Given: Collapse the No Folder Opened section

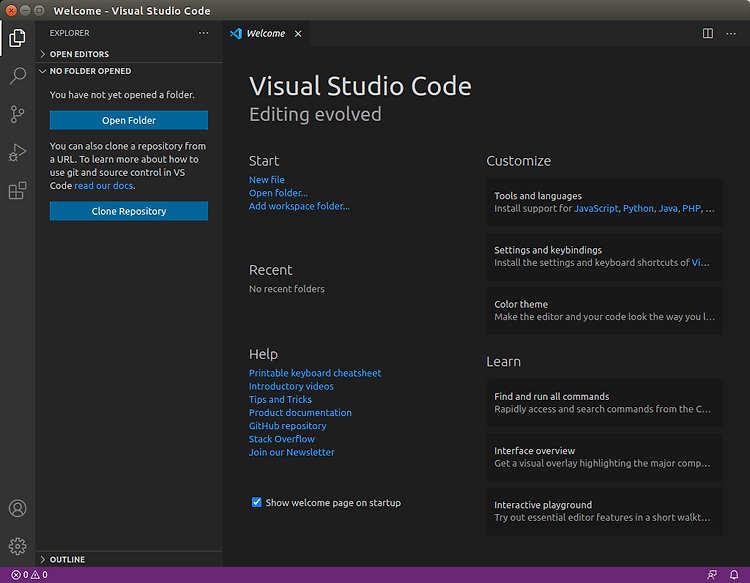Looking at the screenshot, I should (129, 71).
